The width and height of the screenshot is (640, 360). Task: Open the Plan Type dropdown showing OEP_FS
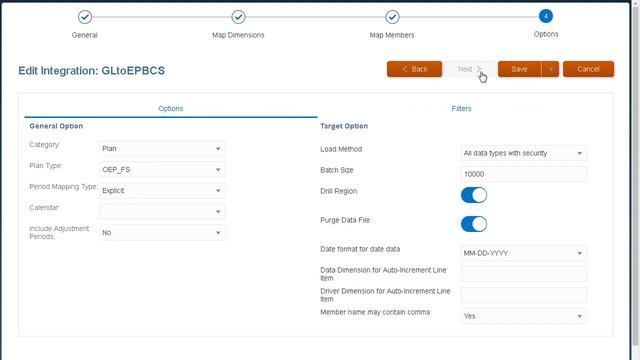click(x=162, y=169)
